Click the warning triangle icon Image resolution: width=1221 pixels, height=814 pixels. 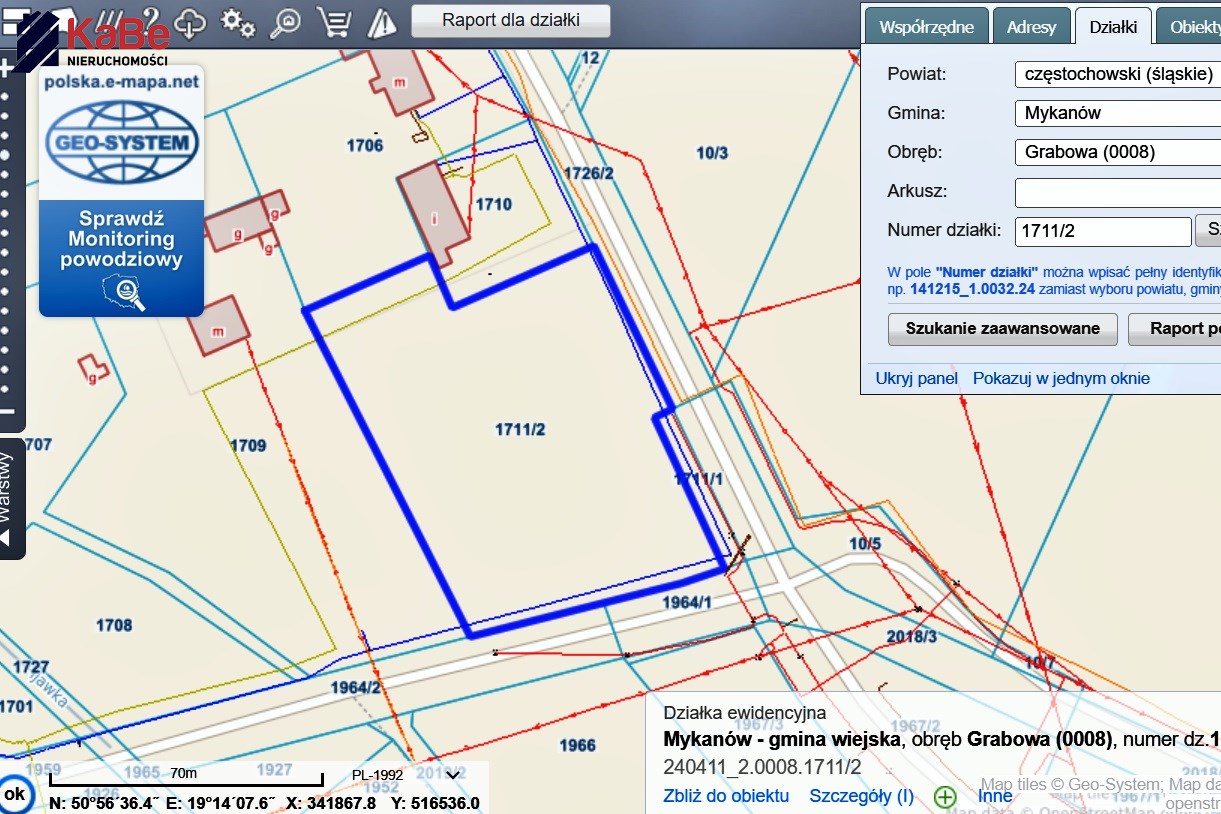(382, 21)
